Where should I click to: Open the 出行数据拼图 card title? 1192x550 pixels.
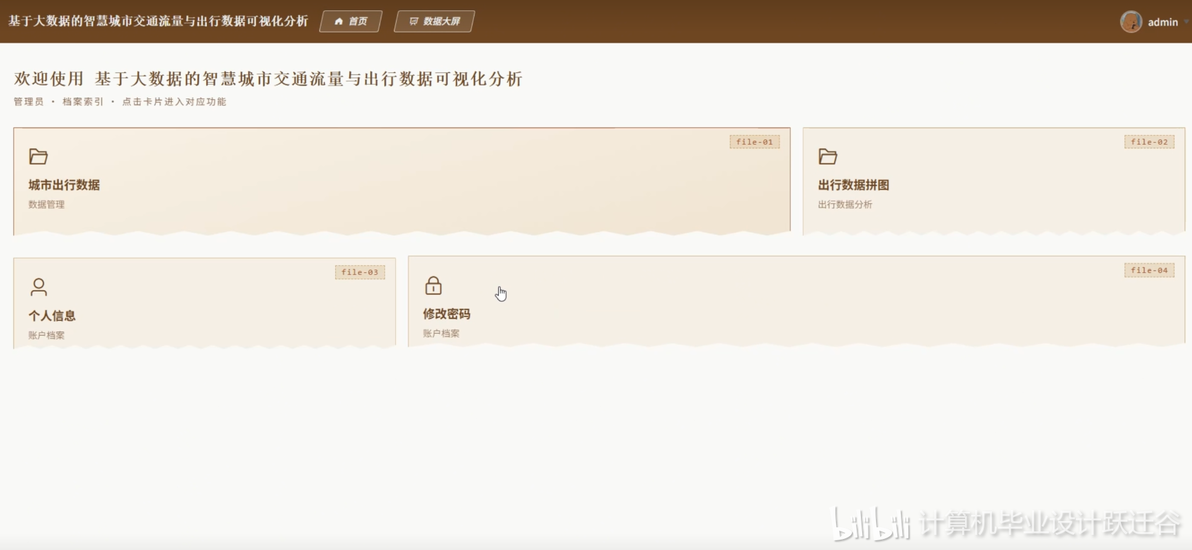[854, 185]
